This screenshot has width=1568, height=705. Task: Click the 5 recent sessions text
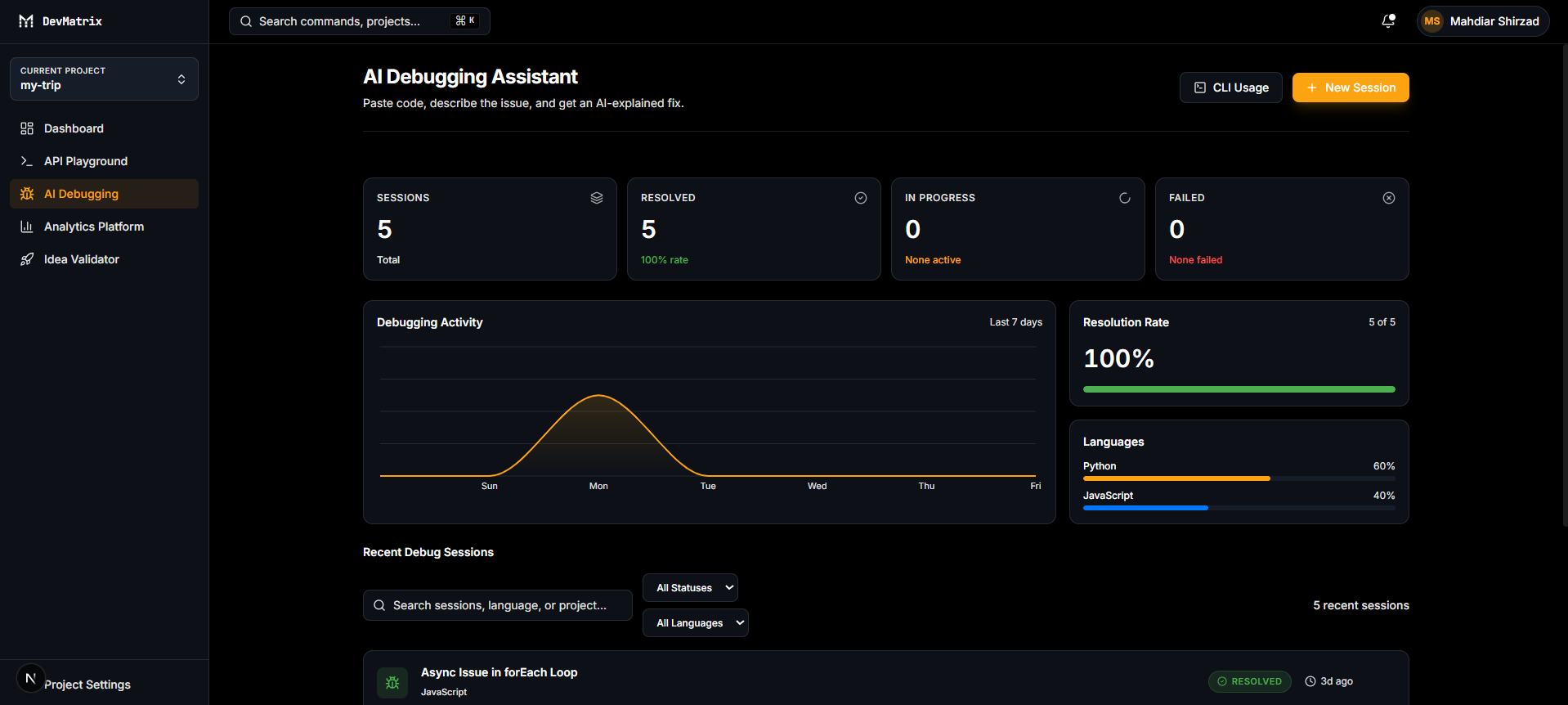1361,605
